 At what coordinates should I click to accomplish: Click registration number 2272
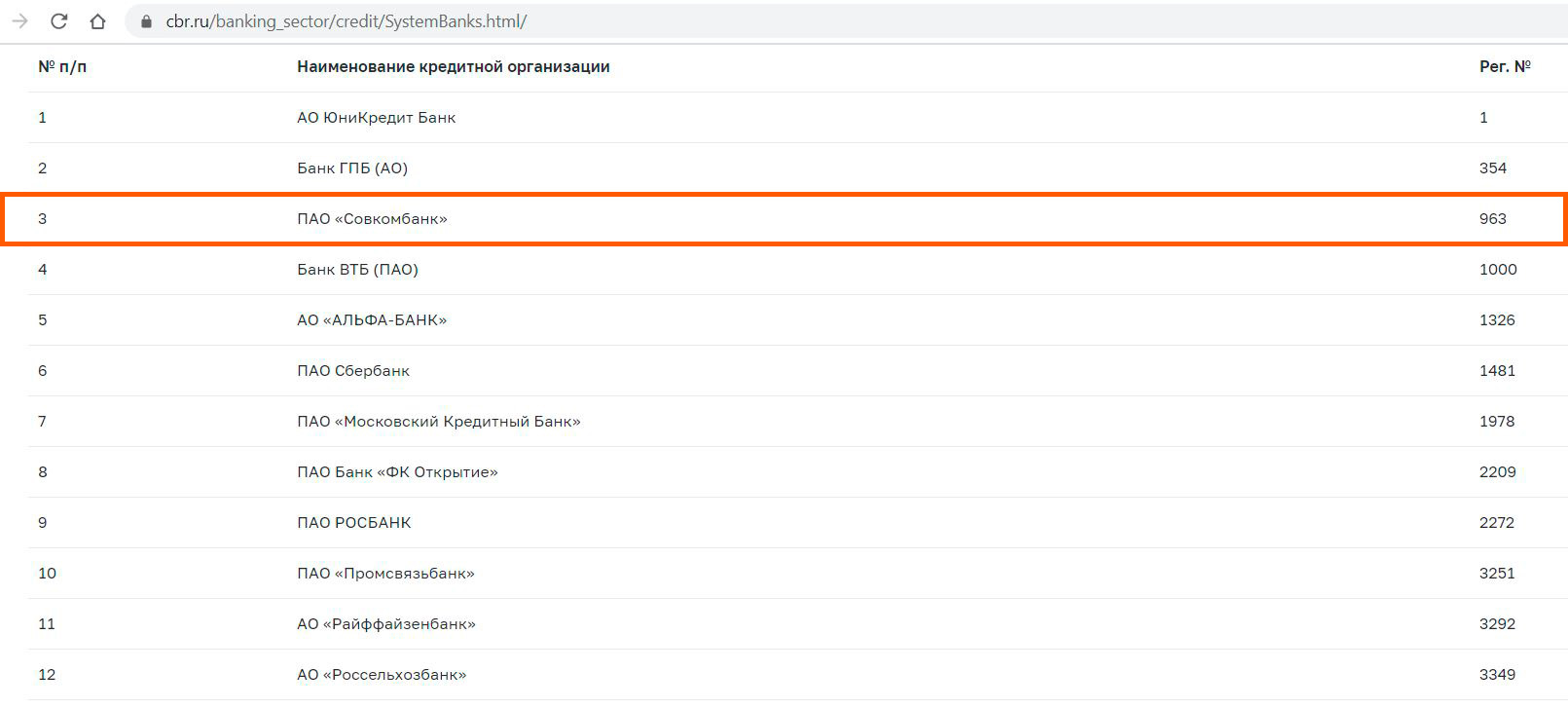point(1497,523)
